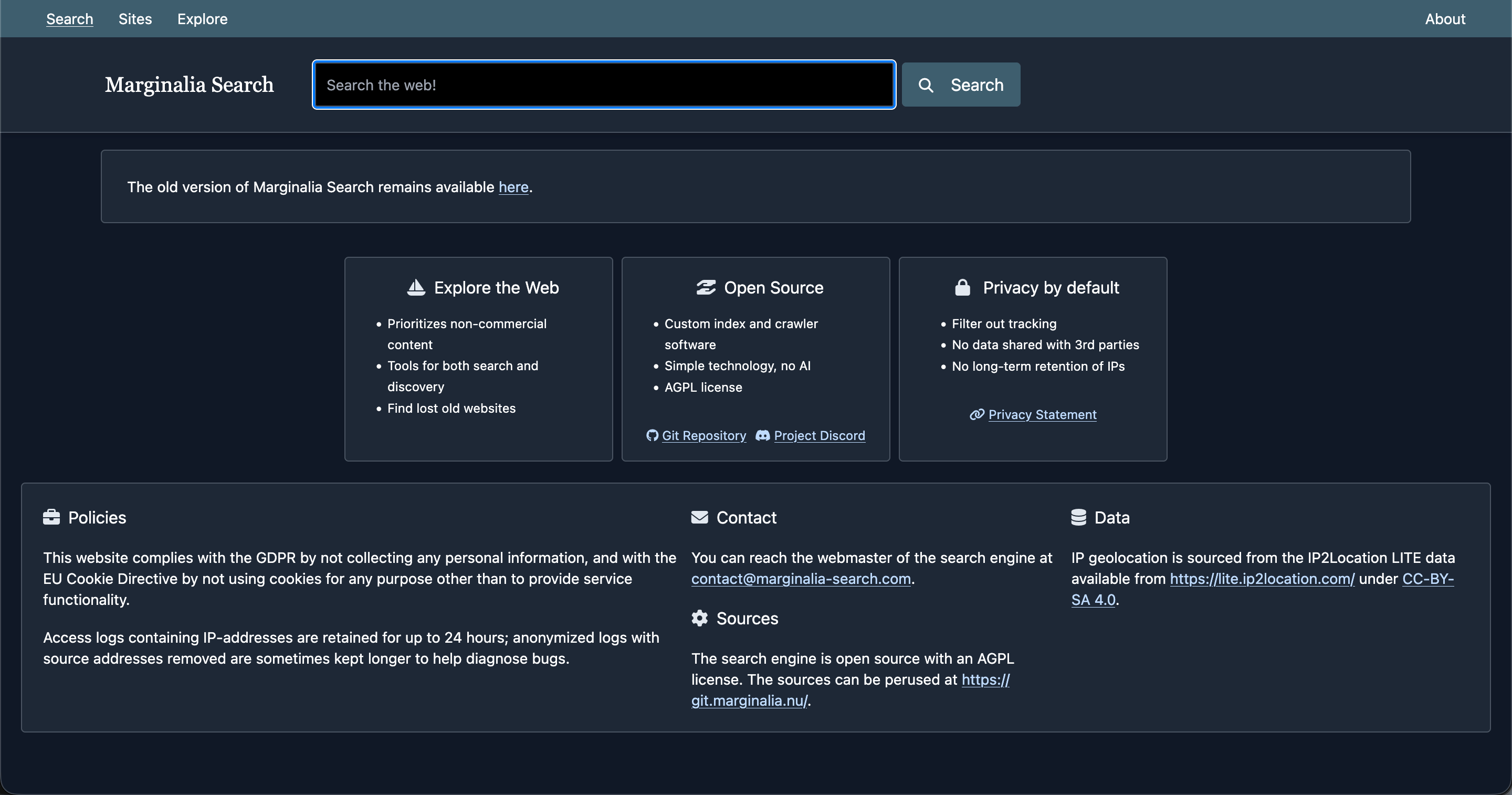
Task: Click the 'Sources' section heading
Action: coord(747,618)
